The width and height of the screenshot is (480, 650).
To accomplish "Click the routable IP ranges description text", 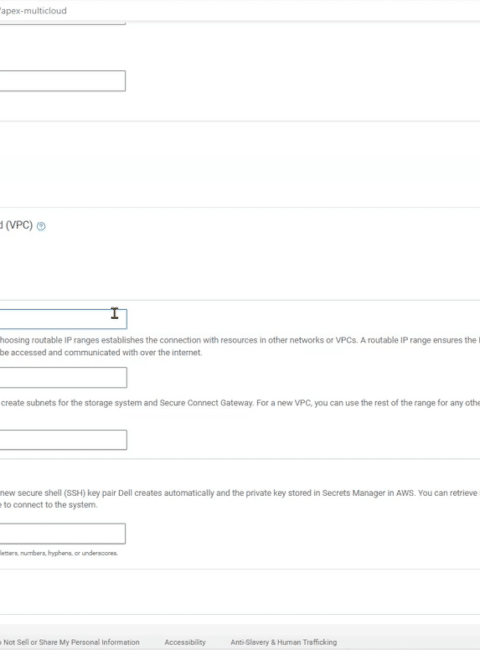I will coord(240,346).
